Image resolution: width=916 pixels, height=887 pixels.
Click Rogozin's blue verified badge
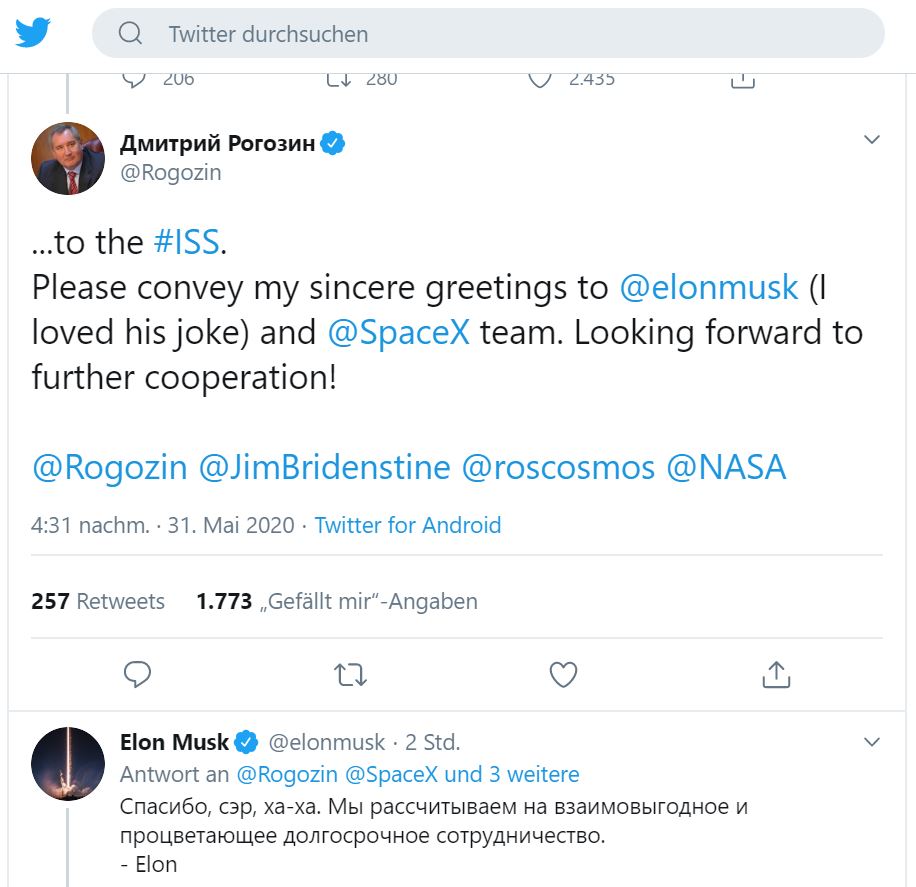click(x=333, y=143)
